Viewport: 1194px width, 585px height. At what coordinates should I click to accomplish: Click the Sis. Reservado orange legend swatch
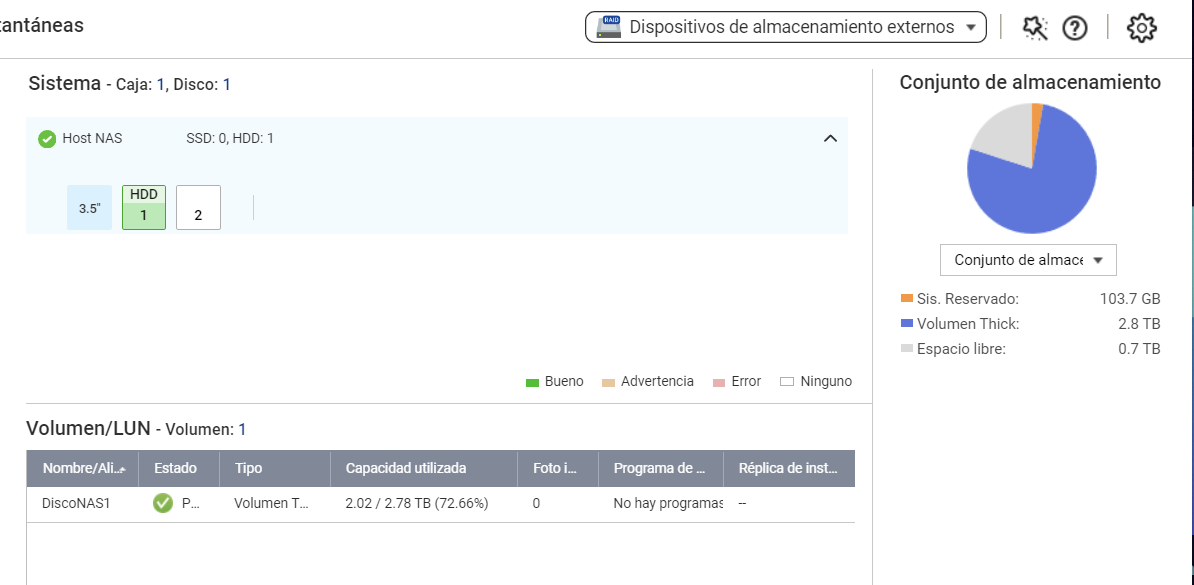pyautogui.click(x=907, y=298)
